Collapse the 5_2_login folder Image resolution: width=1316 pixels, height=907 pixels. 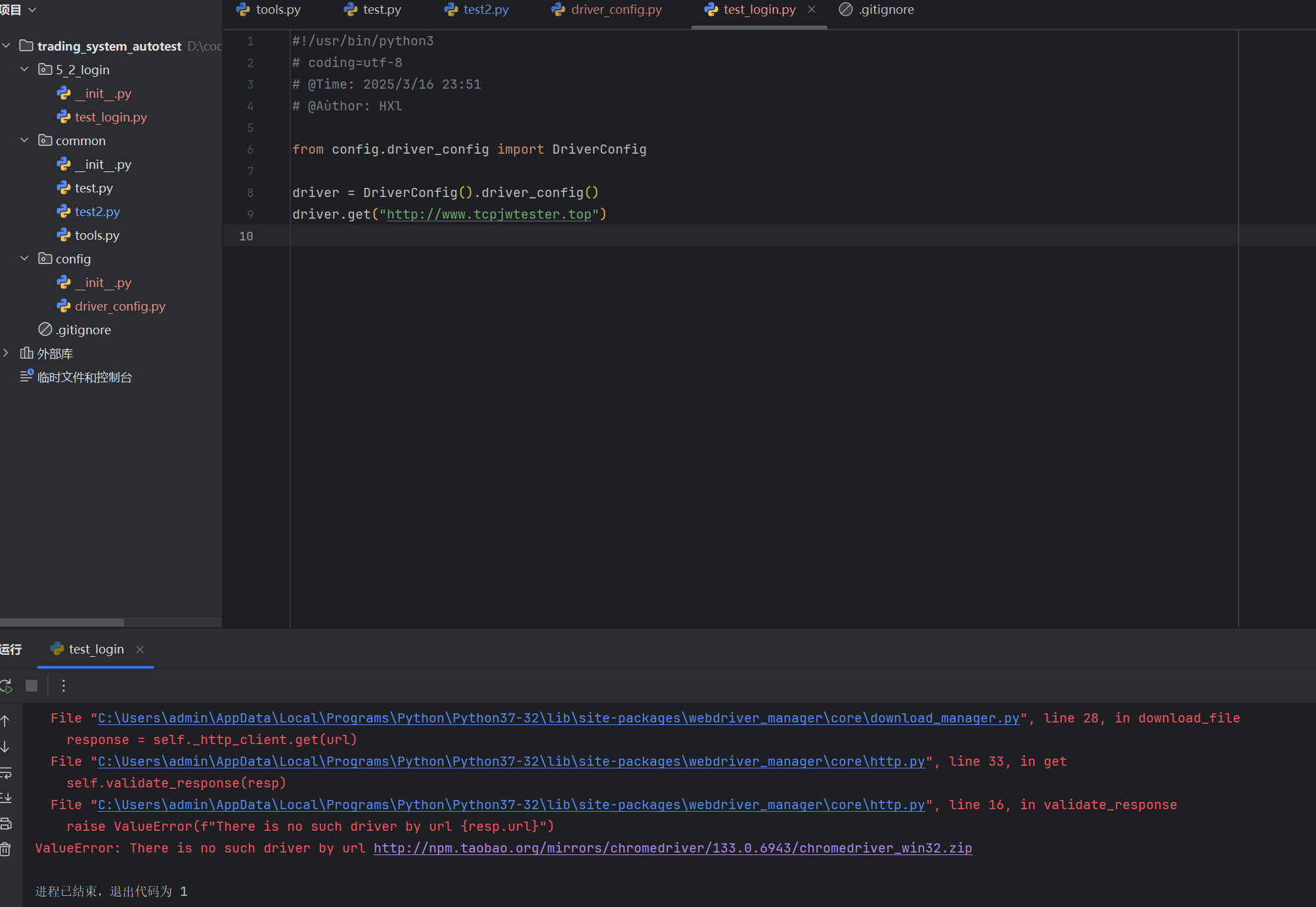[24, 70]
